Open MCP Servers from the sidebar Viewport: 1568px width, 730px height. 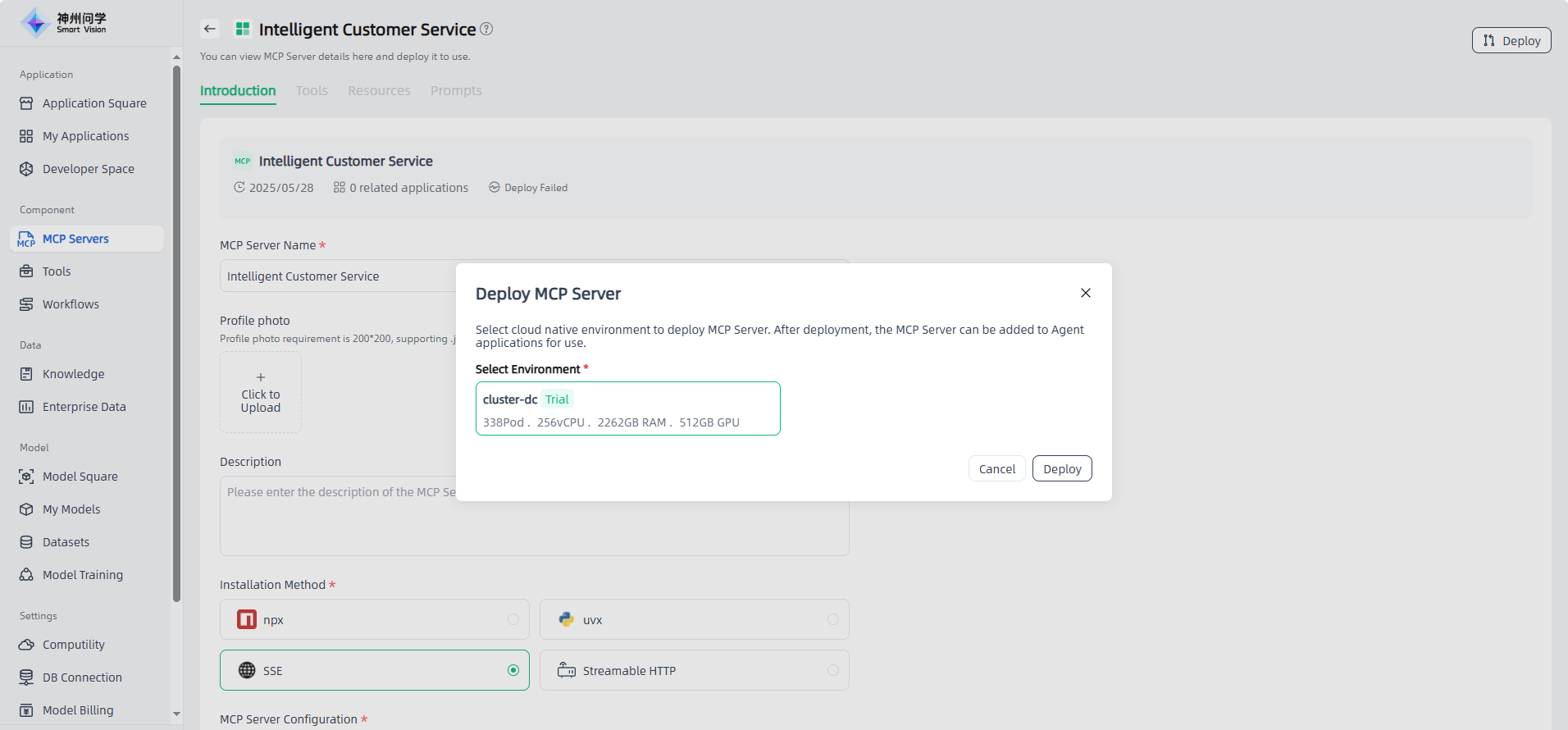(x=75, y=239)
